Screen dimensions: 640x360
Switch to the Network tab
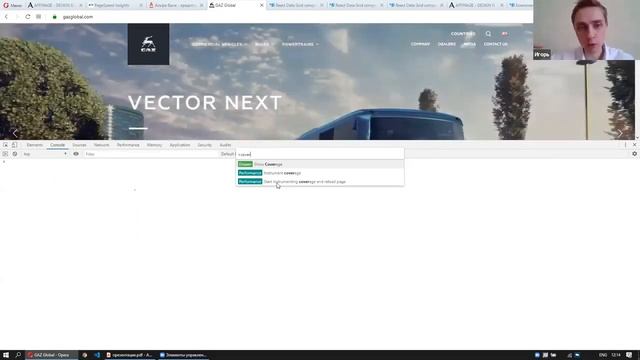[x=101, y=145]
